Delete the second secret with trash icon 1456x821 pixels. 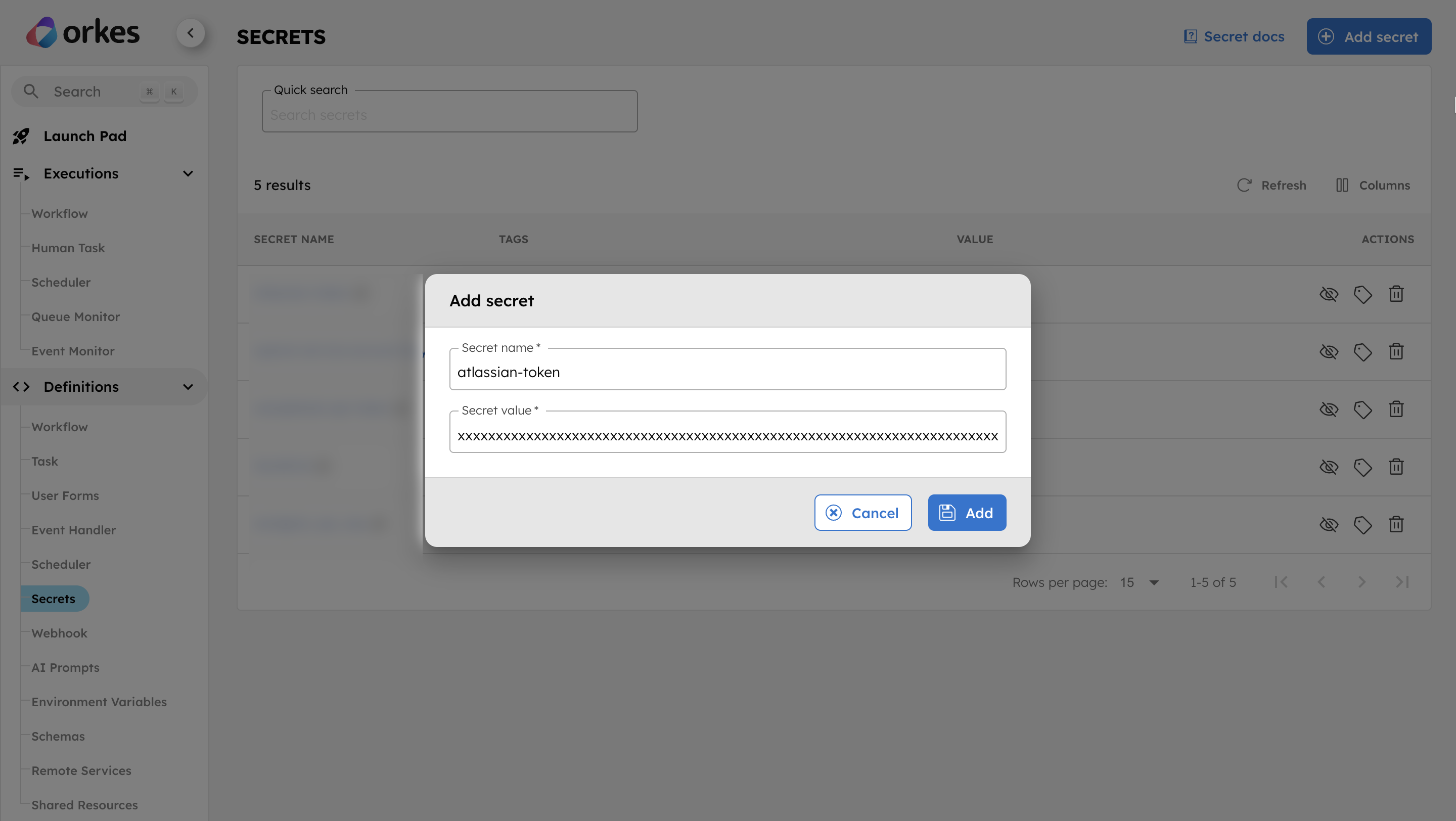[1396, 352]
